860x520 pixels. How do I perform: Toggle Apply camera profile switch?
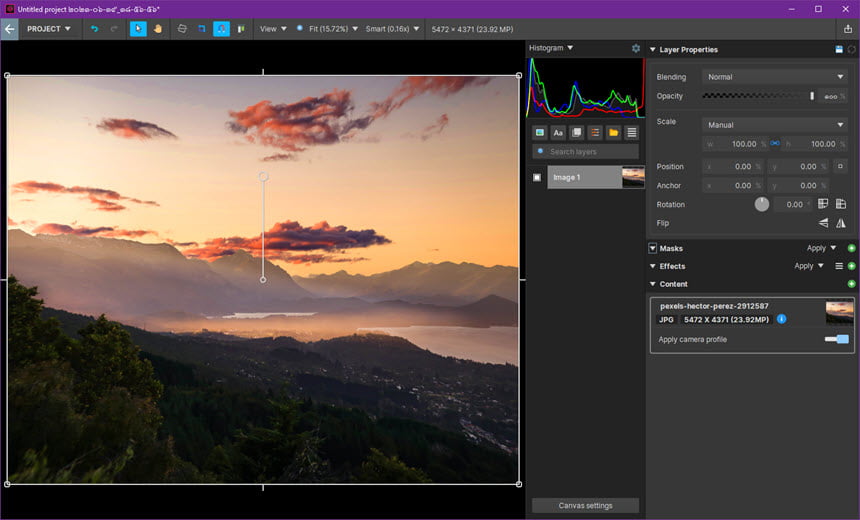point(836,340)
